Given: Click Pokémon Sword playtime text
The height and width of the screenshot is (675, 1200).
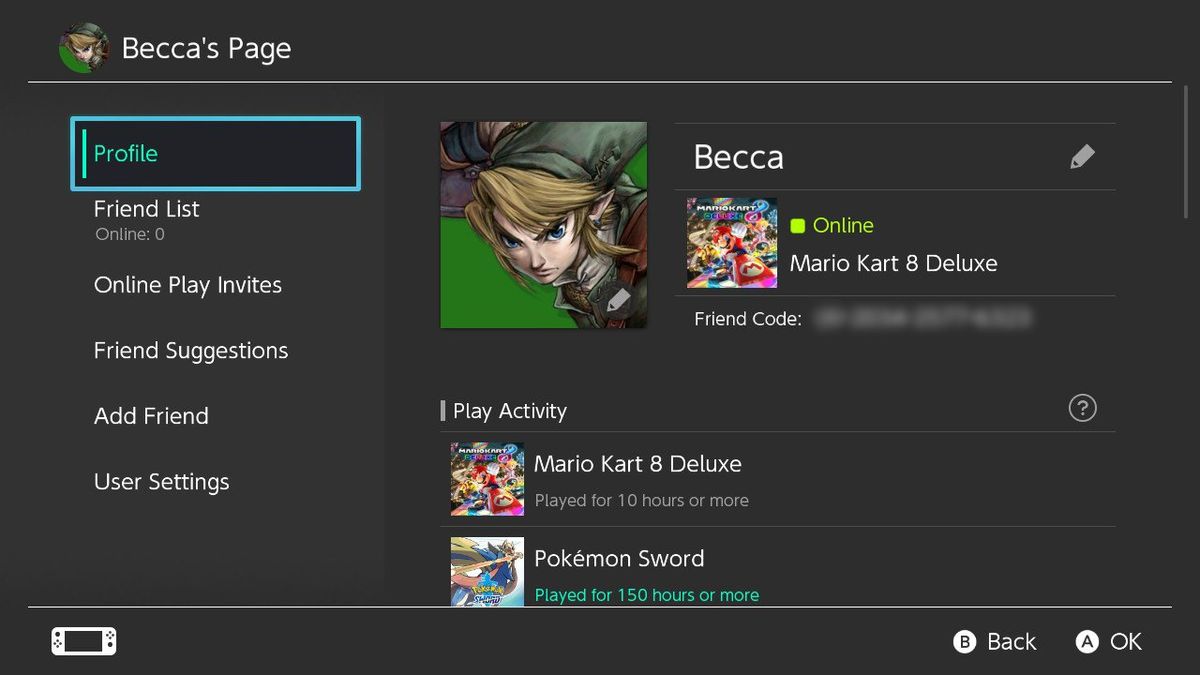Looking at the screenshot, I should pyautogui.click(x=647, y=594).
